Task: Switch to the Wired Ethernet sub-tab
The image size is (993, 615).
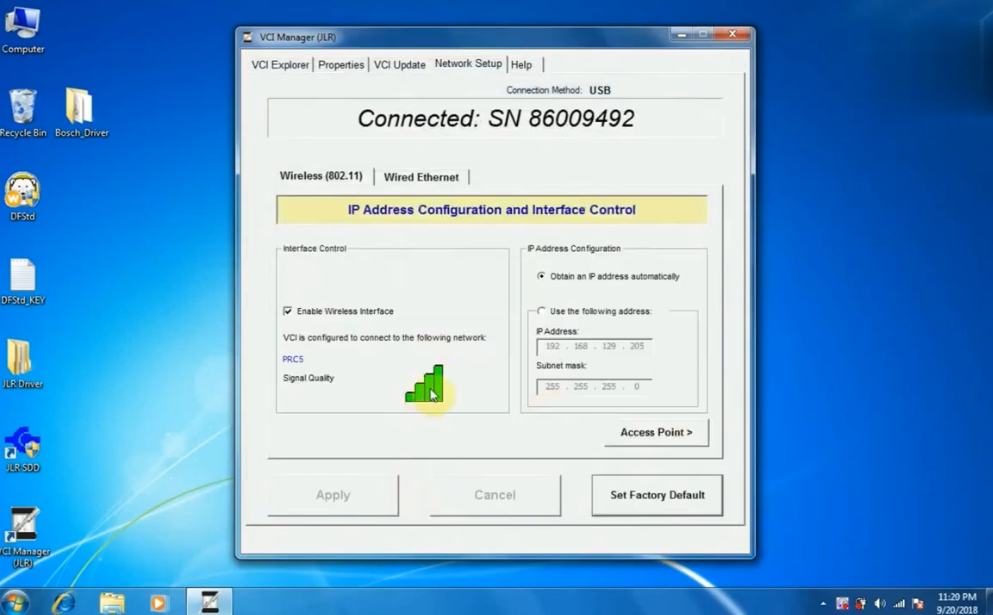Action: (421, 177)
